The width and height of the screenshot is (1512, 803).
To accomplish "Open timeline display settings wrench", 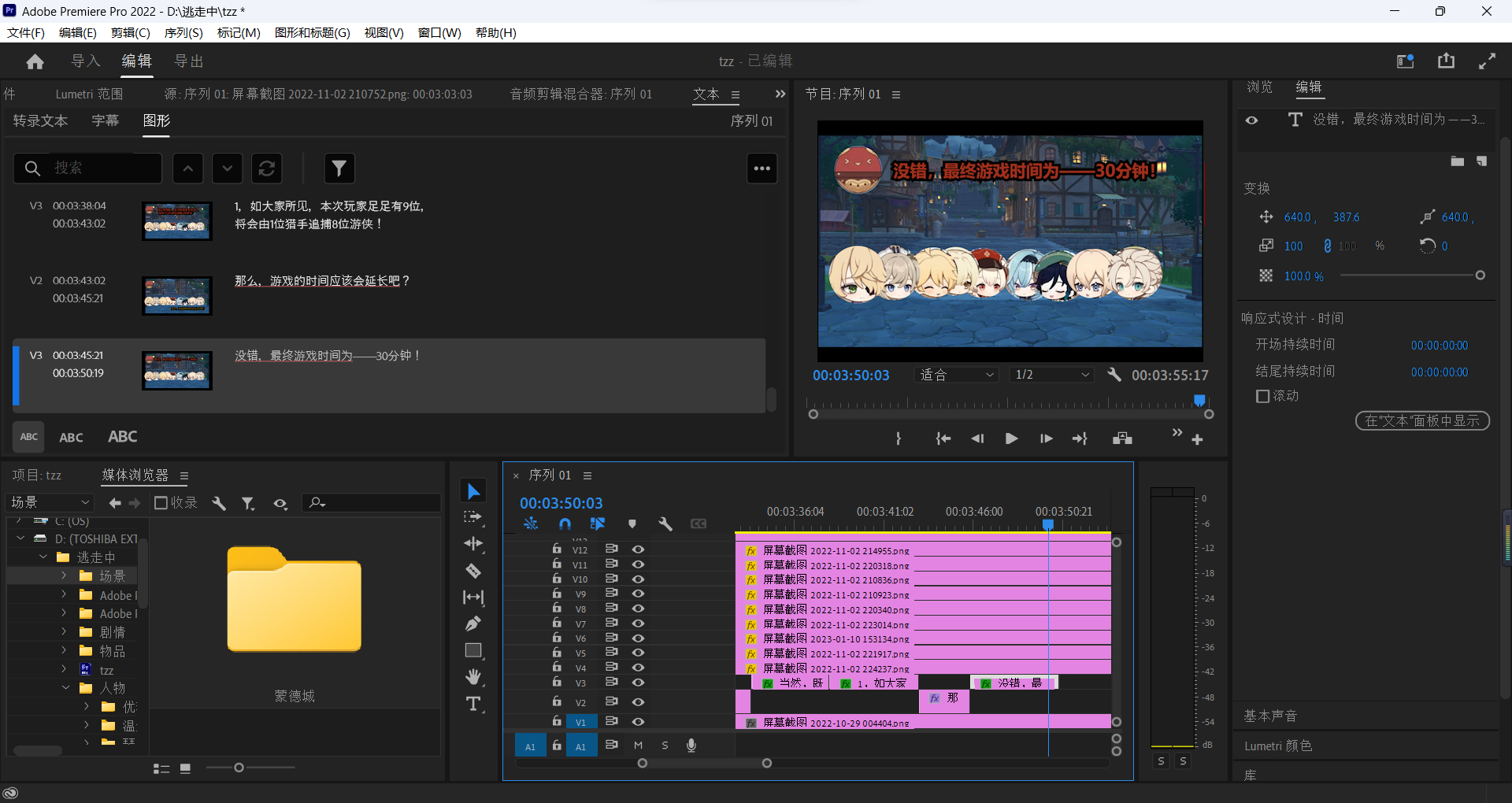I will click(665, 524).
